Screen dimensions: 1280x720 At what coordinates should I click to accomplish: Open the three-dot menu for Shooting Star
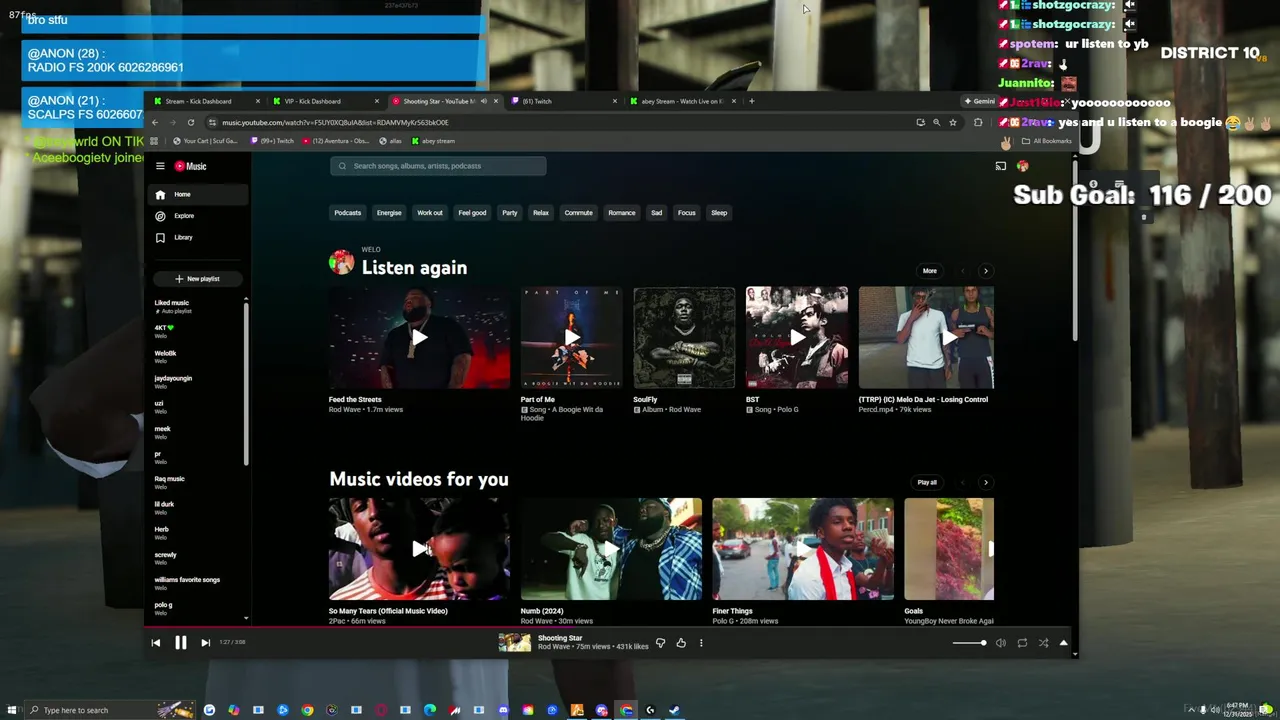701,643
